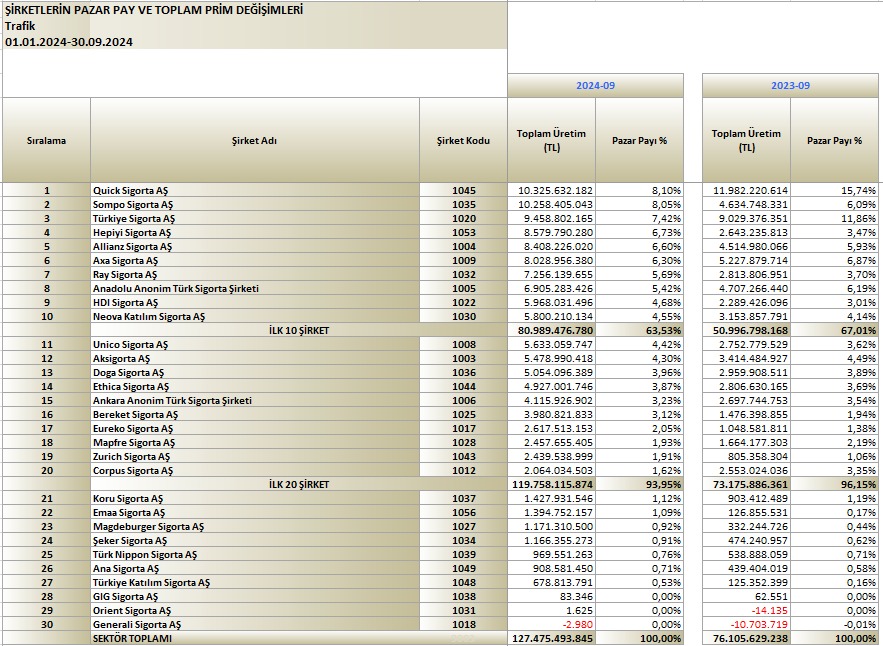
Task: Select the value 10.325.632.182
Action: tap(552, 190)
